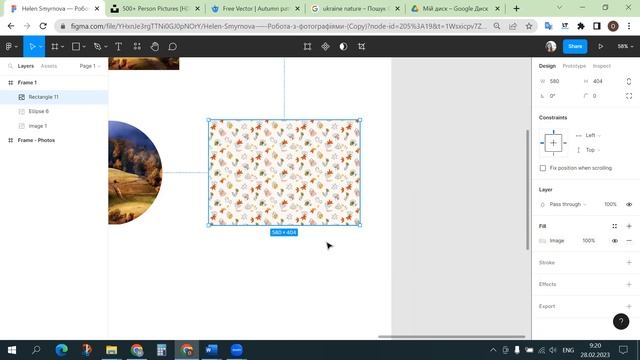Open the Help question mark button
The image size is (640, 360).
click(x=621, y=321)
